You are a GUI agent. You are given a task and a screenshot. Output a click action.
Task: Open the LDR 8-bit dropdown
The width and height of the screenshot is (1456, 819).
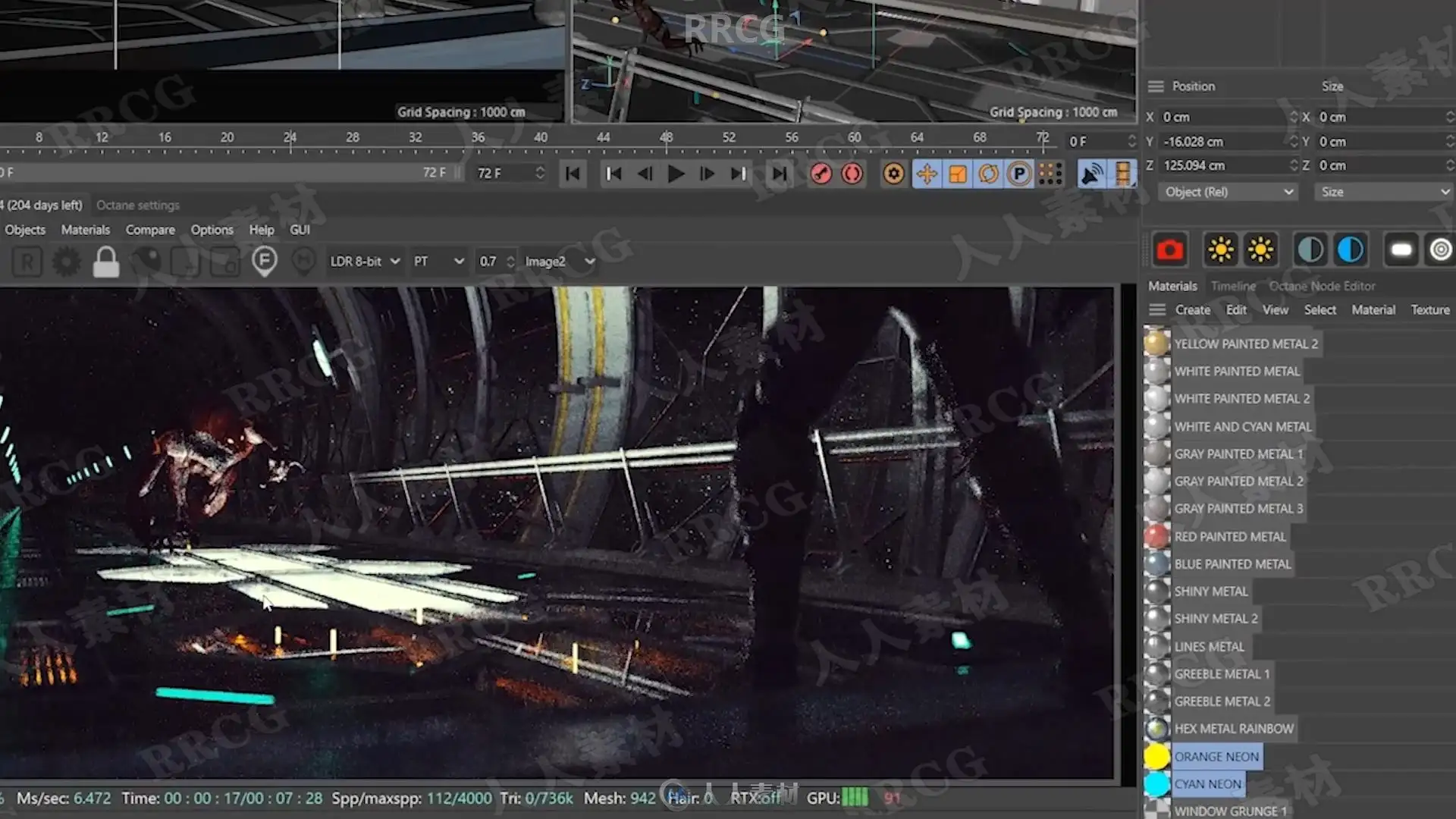pyautogui.click(x=365, y=261)
